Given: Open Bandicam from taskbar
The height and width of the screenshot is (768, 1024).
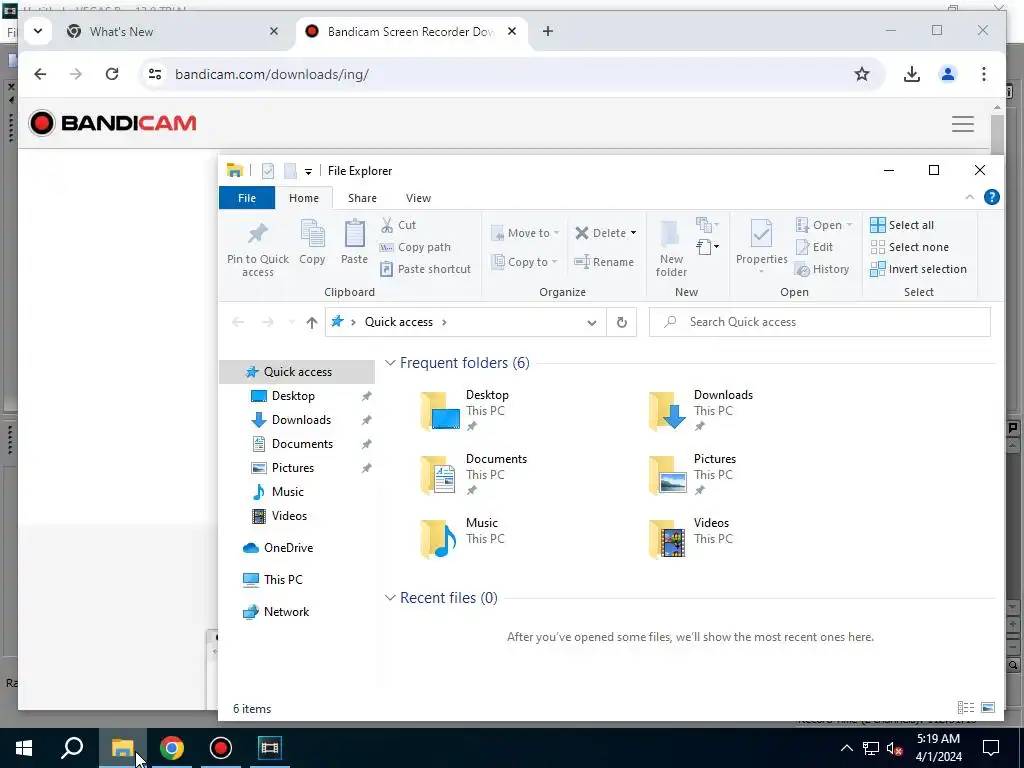Looking at the screenshot, I should [221, 748].
